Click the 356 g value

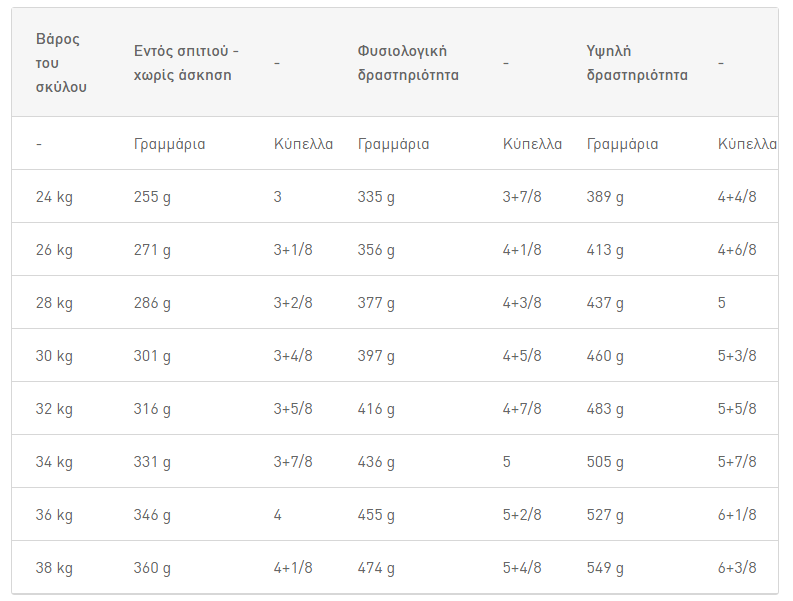tap(376, 250)
